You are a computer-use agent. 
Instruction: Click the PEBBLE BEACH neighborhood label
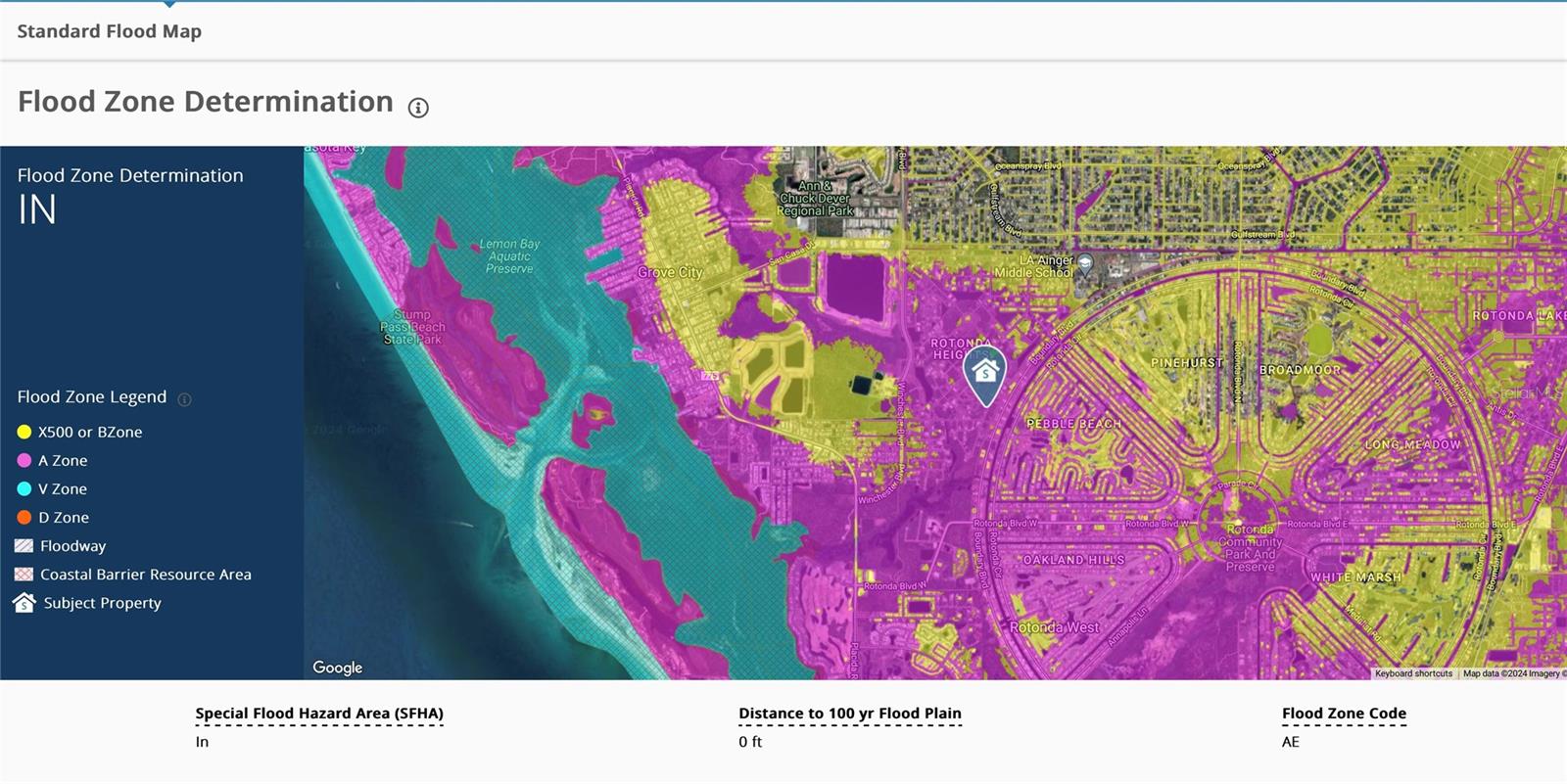tap(1073, 424)
